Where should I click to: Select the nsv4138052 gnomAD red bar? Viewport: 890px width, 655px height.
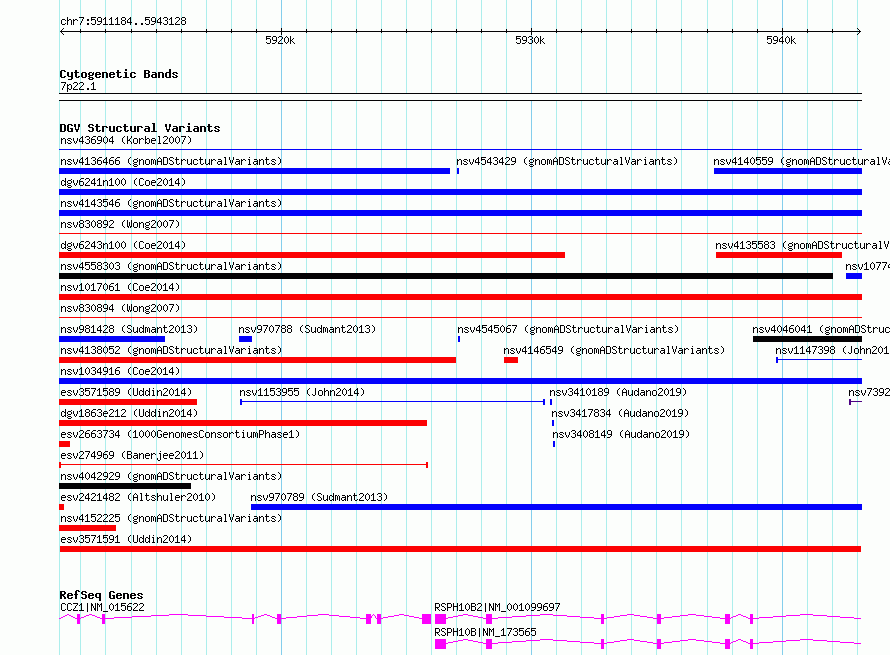[x=257, y=360]
